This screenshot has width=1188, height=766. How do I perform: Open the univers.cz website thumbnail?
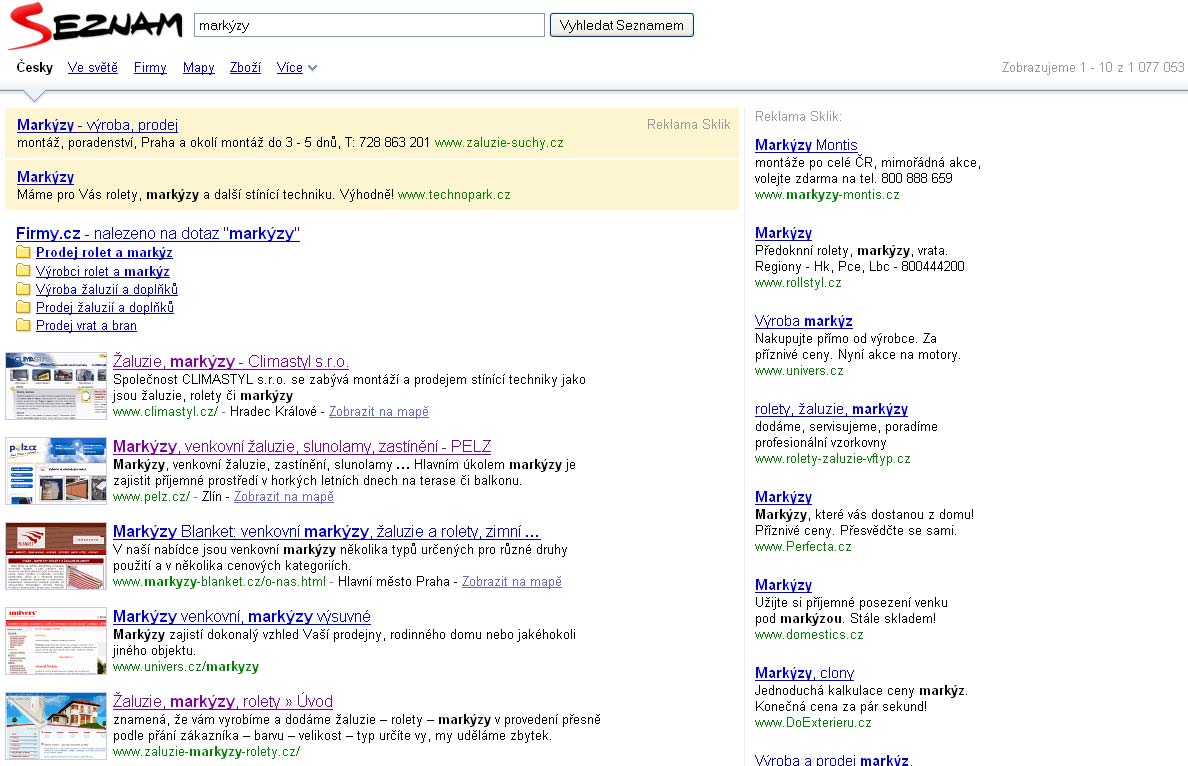(56, 640)
